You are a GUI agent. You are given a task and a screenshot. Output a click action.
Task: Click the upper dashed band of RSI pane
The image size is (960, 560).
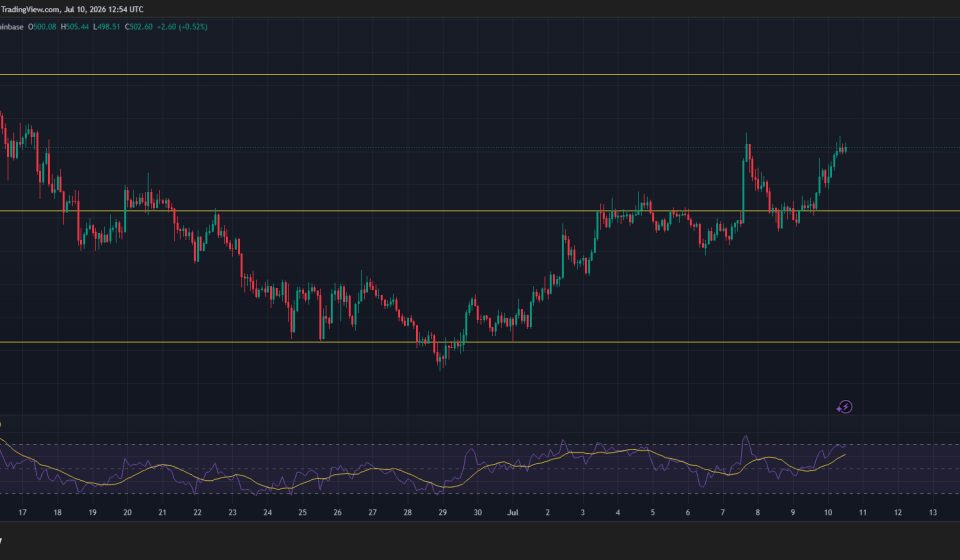pyautogui.click(x=480, y=445)
